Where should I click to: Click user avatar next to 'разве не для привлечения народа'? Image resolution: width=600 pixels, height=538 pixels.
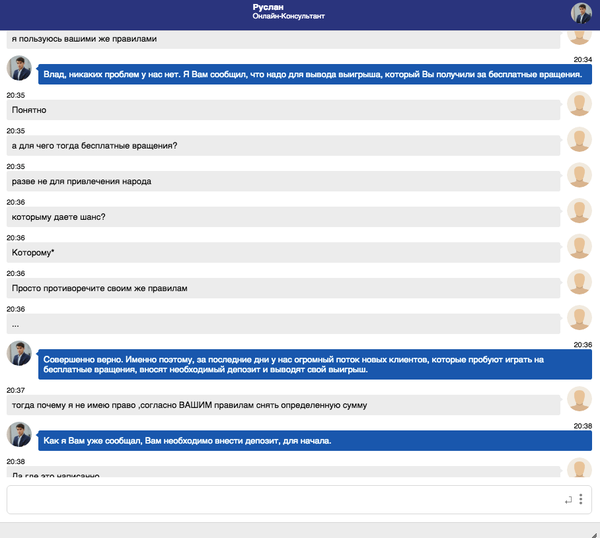[x=578, y=175]
